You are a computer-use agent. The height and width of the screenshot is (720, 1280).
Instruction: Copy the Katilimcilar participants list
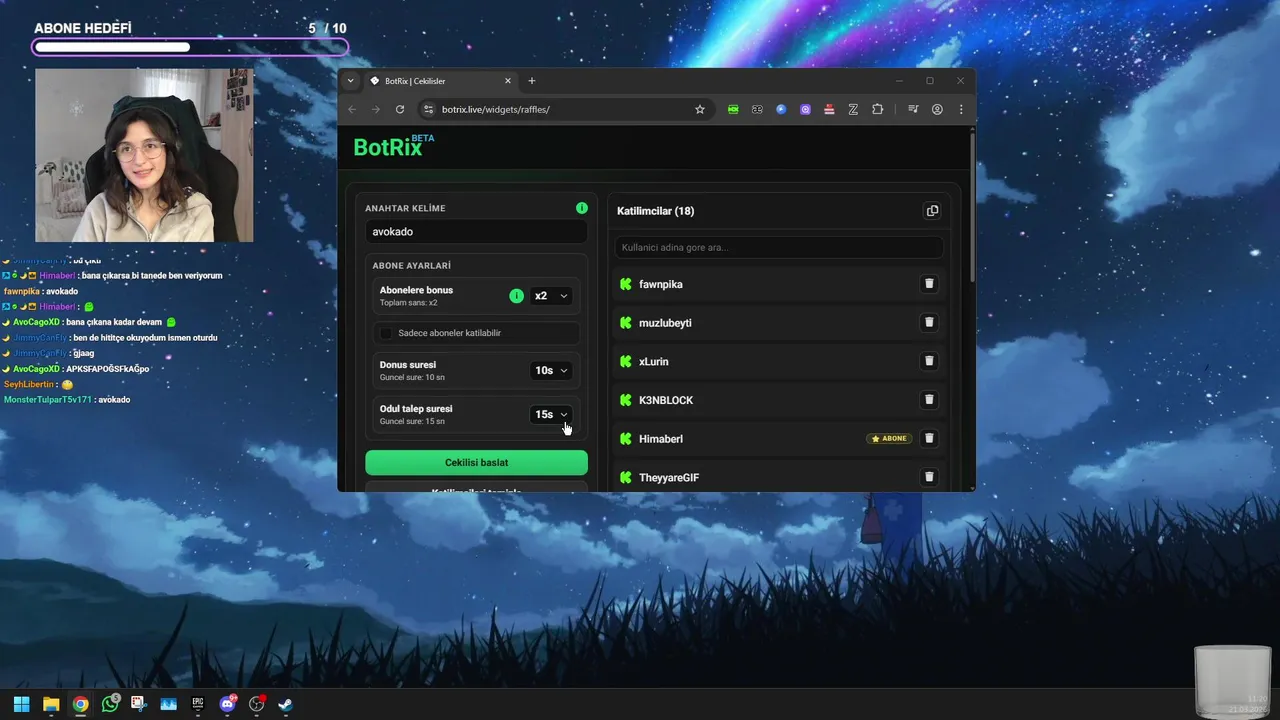tap(932, 211)
